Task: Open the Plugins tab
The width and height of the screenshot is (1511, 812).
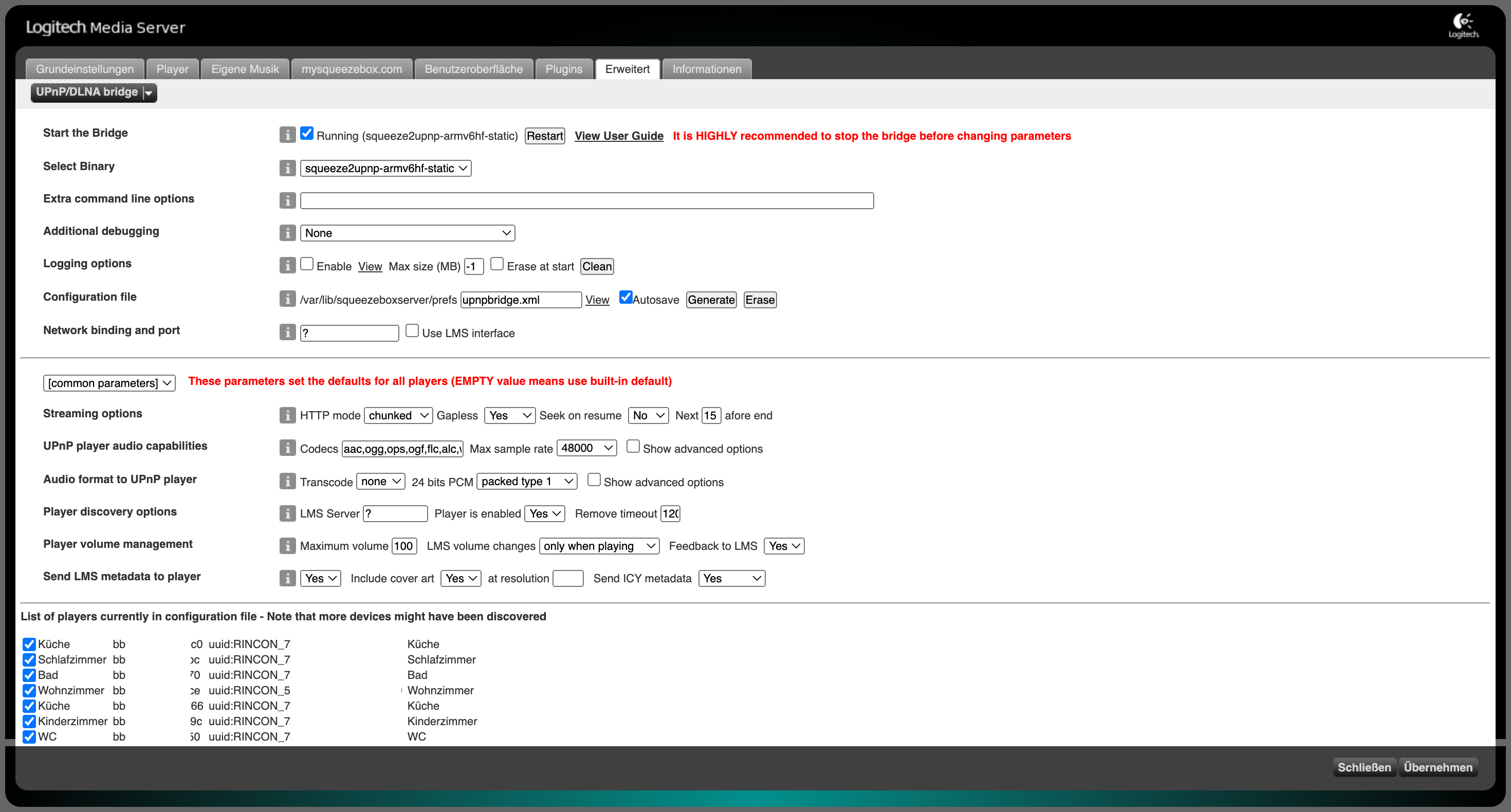Action: tap(564, 69)
